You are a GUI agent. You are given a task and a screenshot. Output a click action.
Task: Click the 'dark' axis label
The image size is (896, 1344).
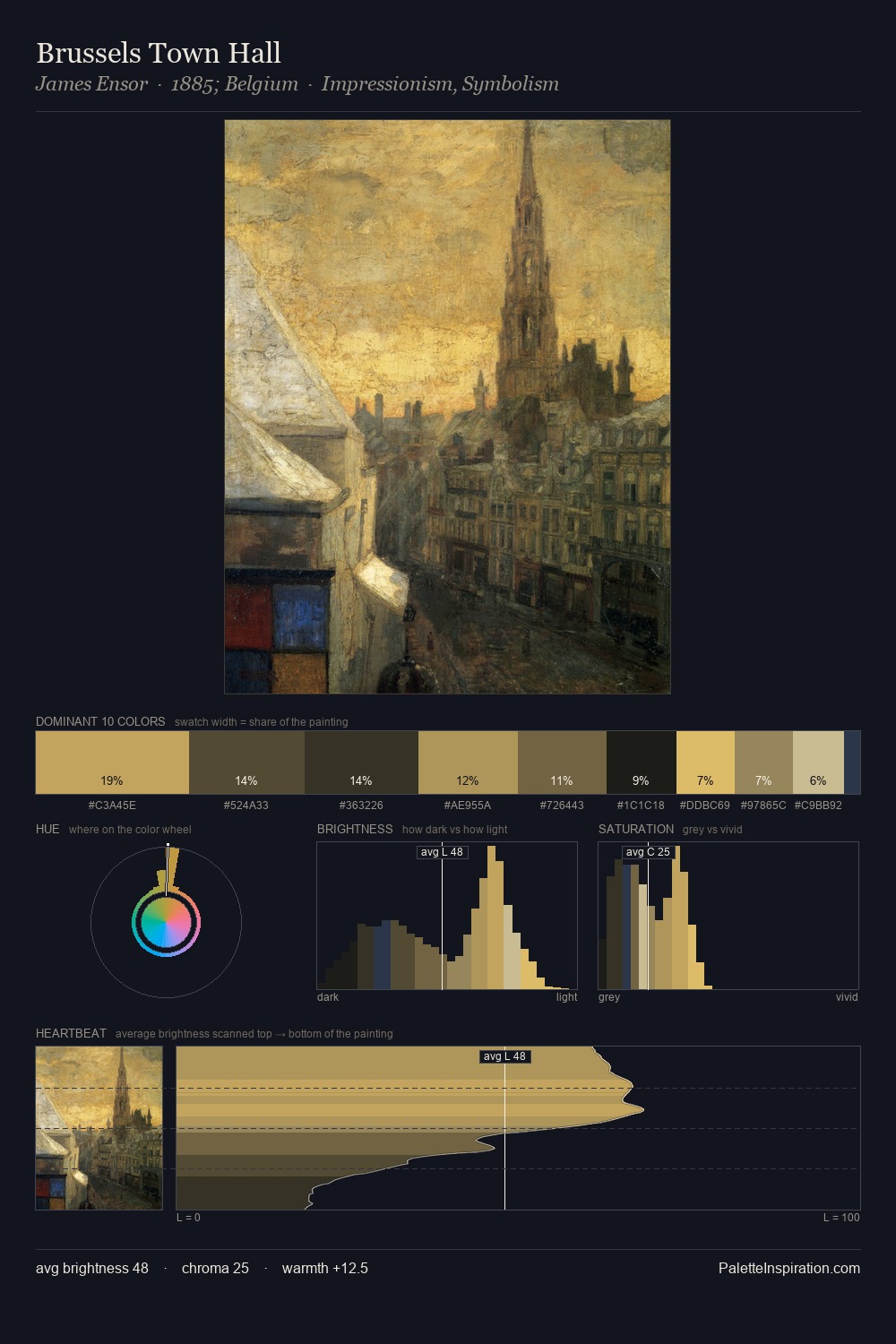click(328, 997)
